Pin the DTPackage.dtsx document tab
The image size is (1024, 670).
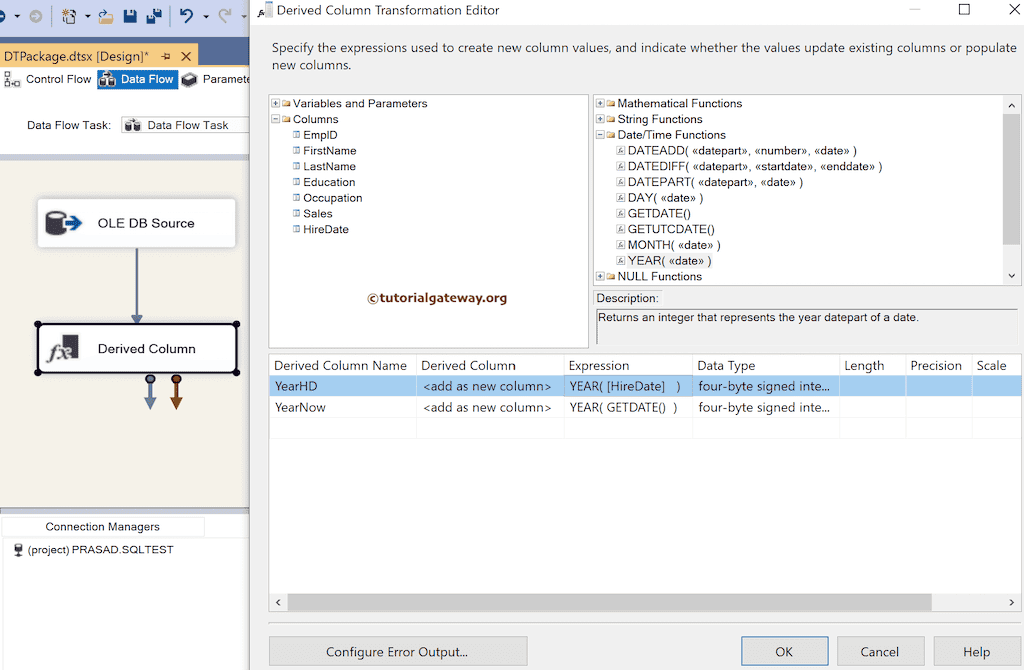click(168, 56)
